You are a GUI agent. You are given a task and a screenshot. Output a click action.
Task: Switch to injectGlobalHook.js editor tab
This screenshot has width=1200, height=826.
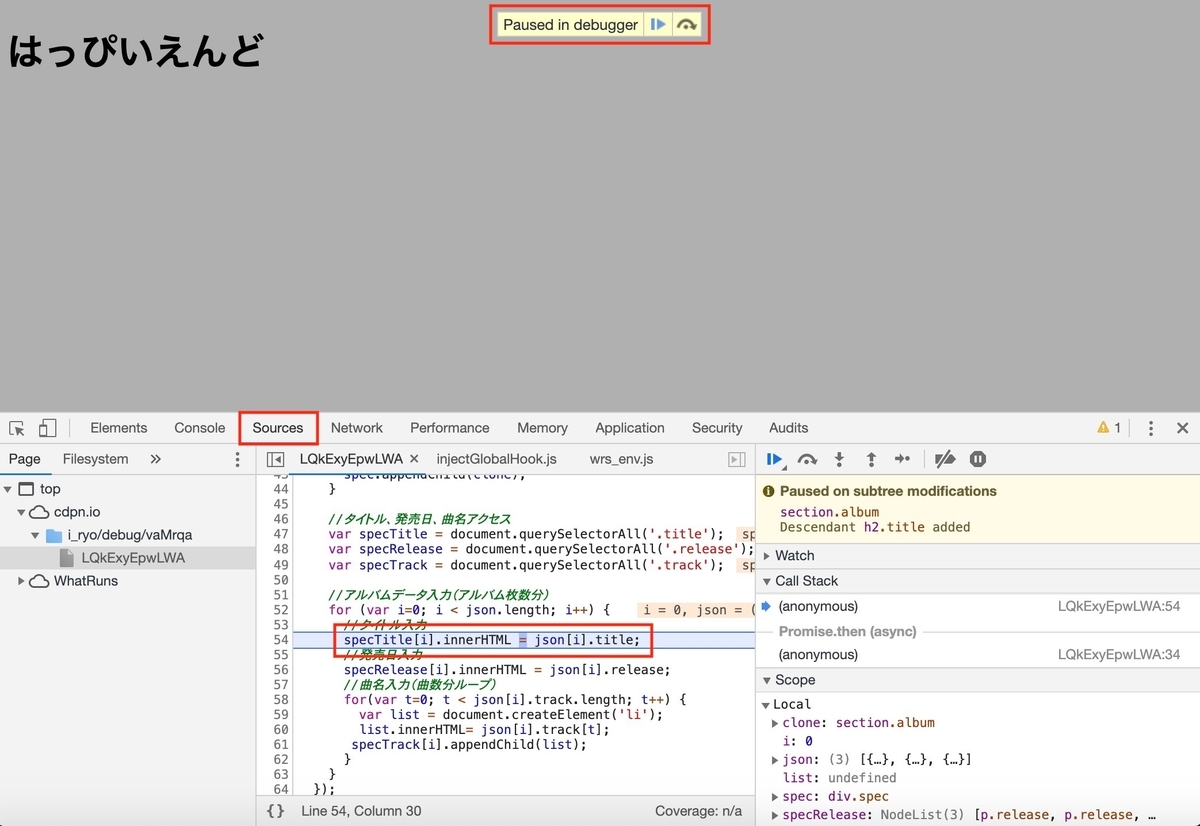click(x=497, y=459)
